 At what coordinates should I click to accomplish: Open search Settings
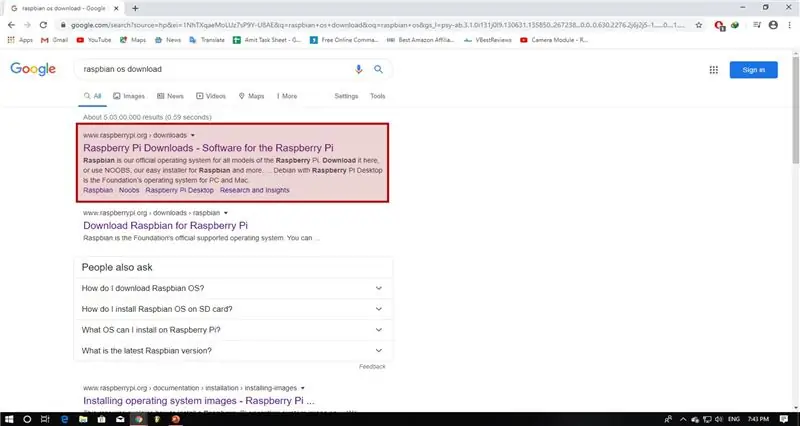[346, 96]
